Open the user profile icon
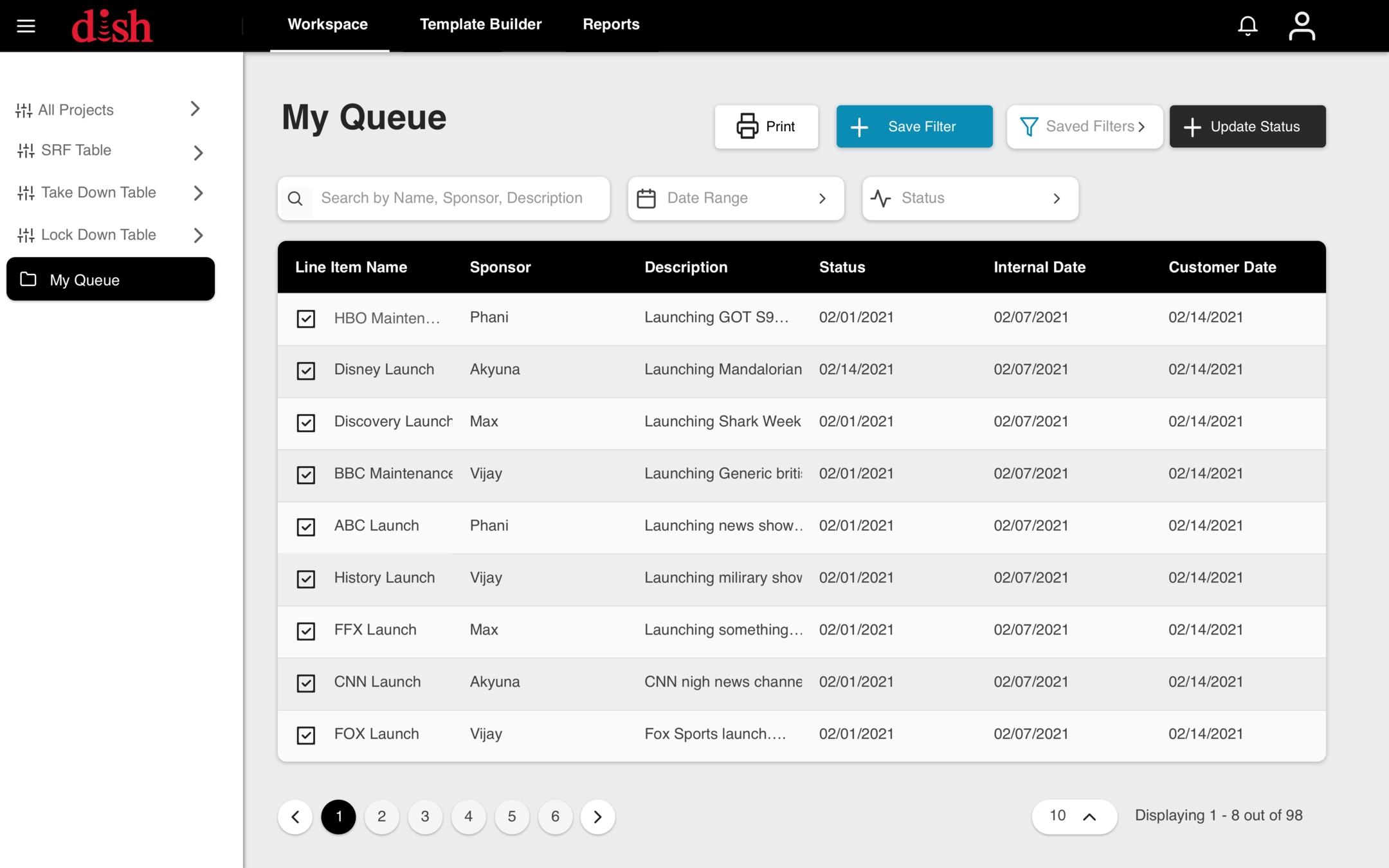The height and width of the screenshot is (868, 1389). (x=1302, y=26)
